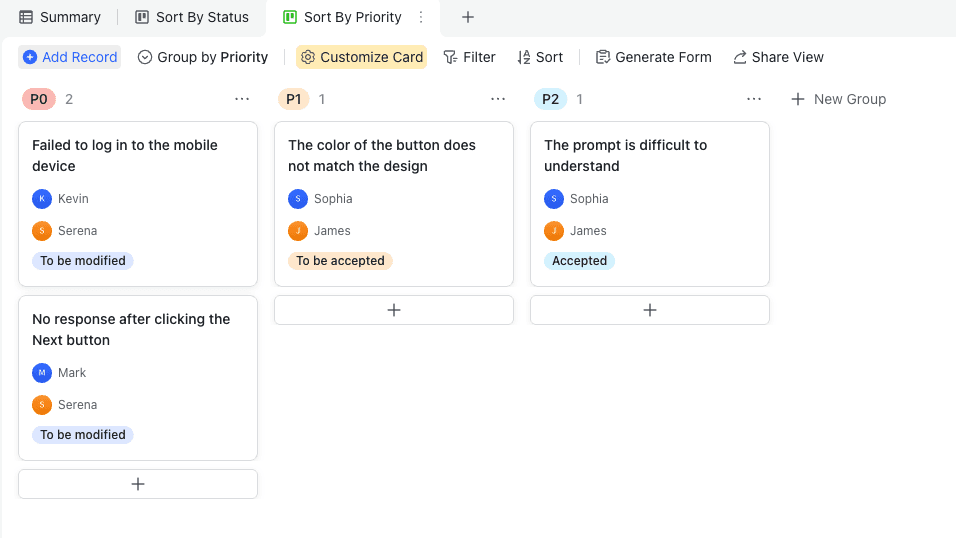This screenshot has height=538, width=956.
Task: Create a New Group column
Action: [x=838, y=99]
